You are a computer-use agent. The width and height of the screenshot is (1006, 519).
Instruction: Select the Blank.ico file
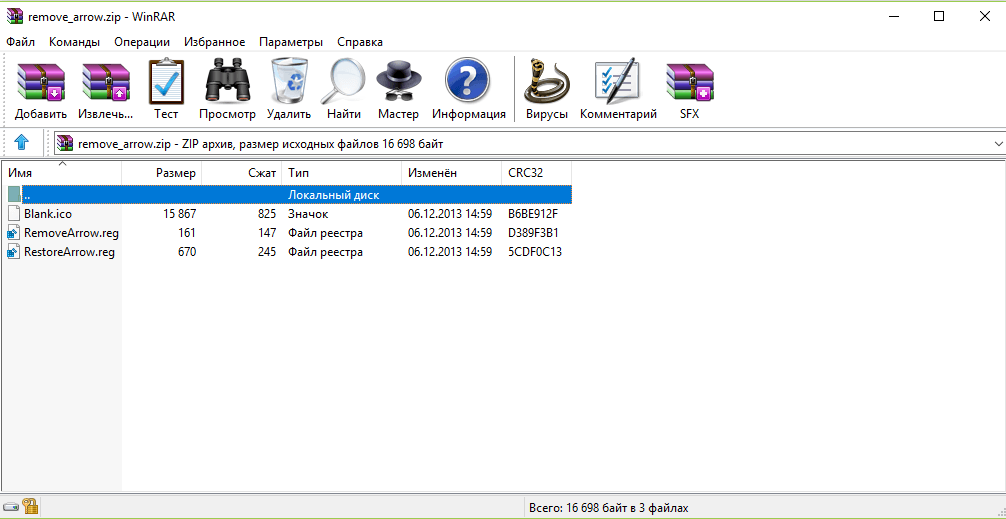click(x=48, y=214)
